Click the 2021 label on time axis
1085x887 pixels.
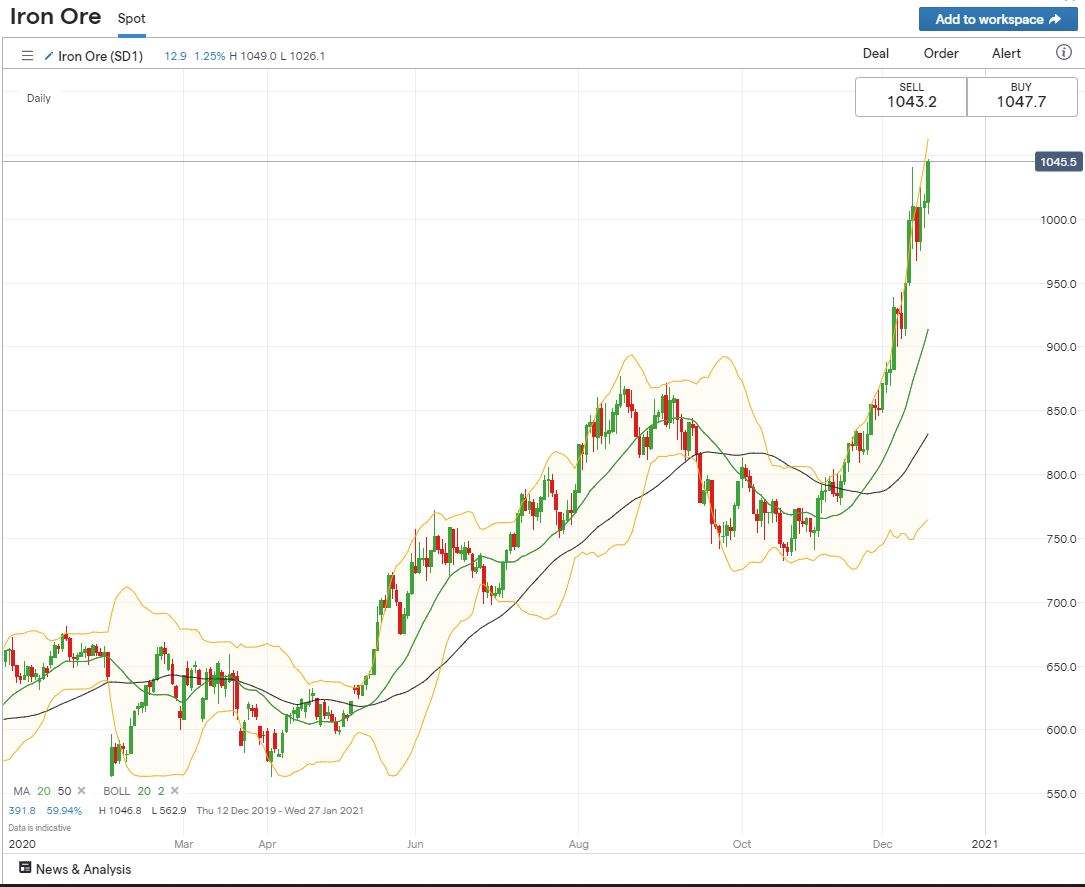click(x=985, y=844)
